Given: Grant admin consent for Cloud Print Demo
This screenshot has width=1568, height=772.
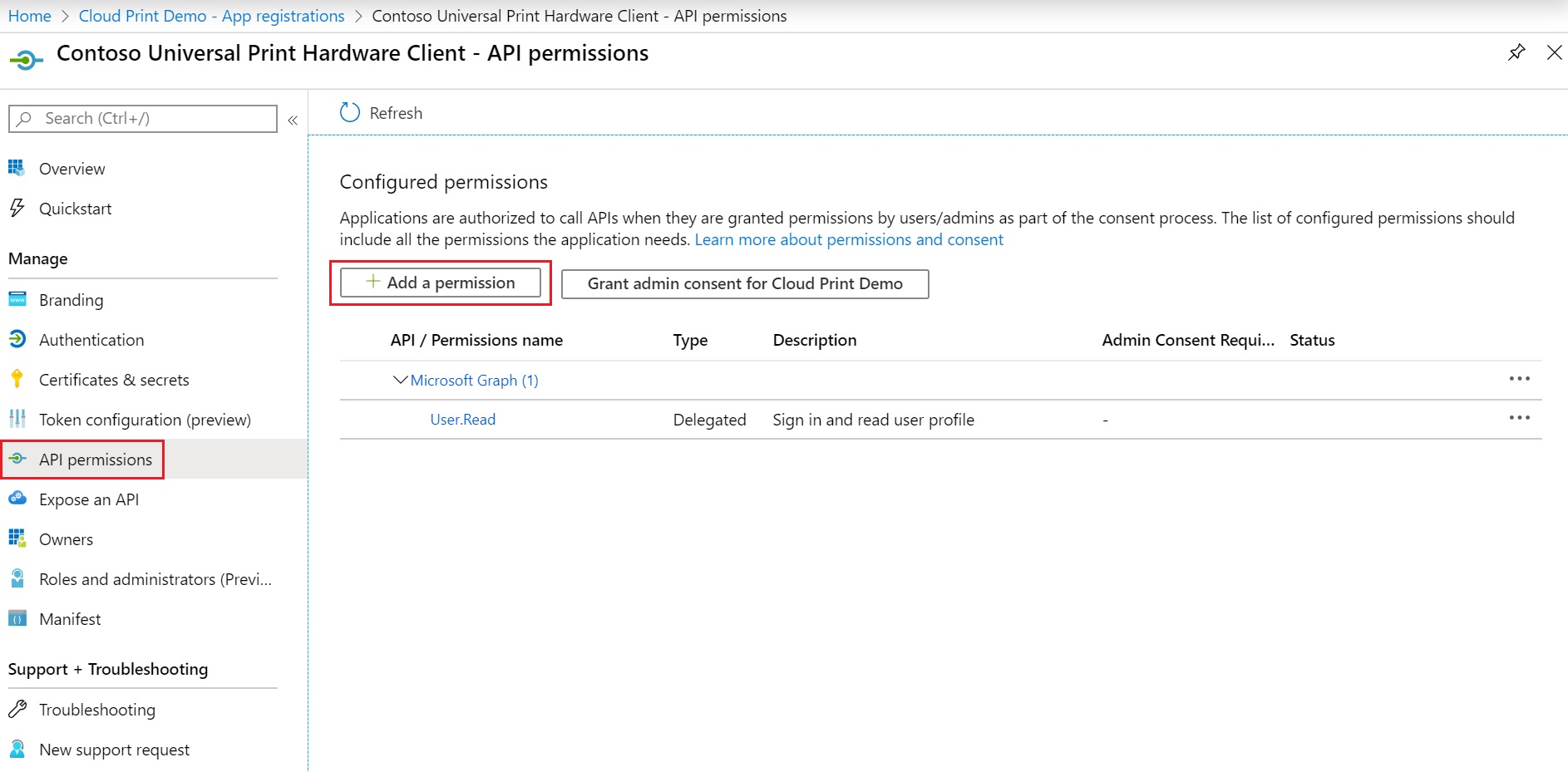Looking at the screenshot, I should [x=745, y=283].
